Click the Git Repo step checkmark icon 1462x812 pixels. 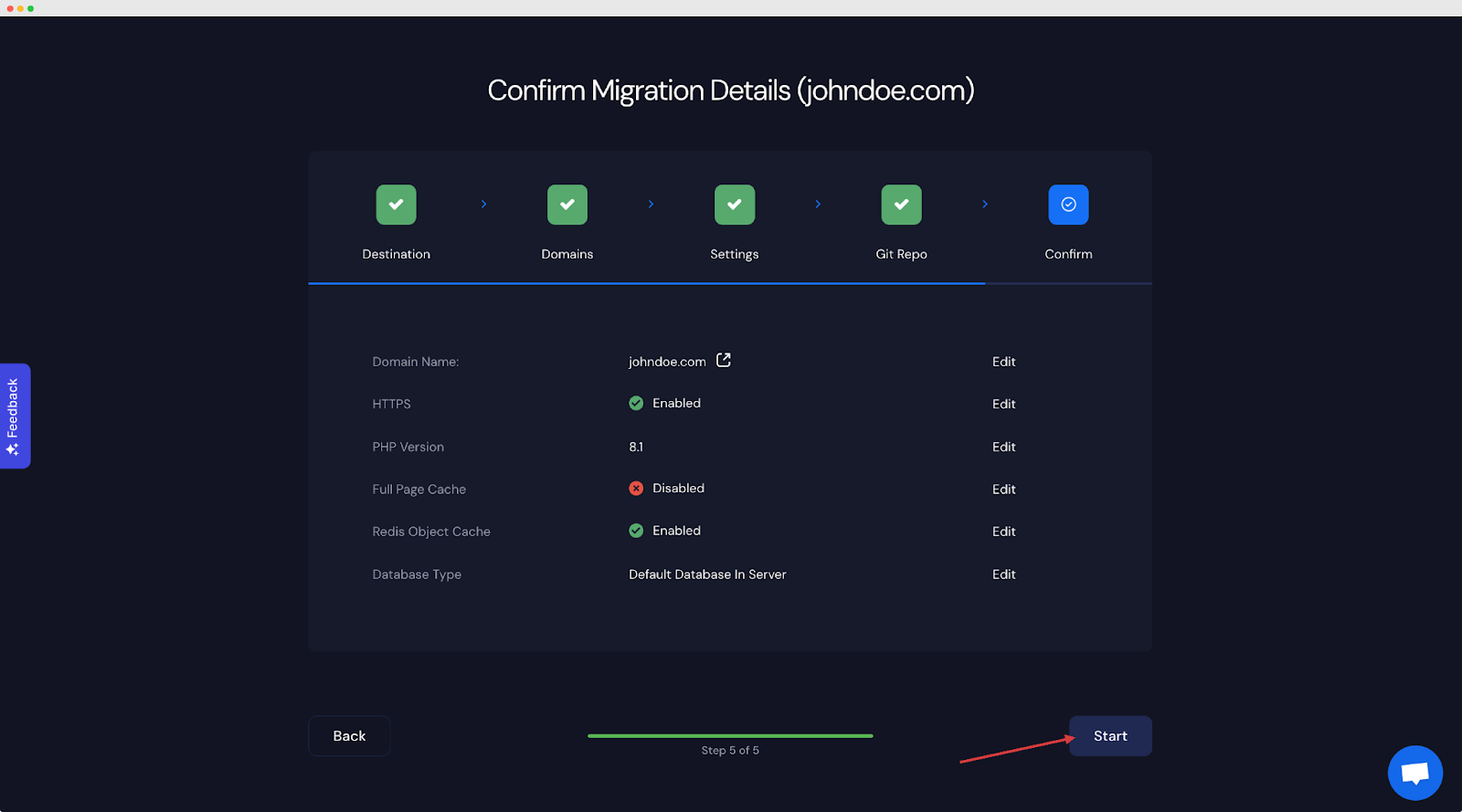901,205
